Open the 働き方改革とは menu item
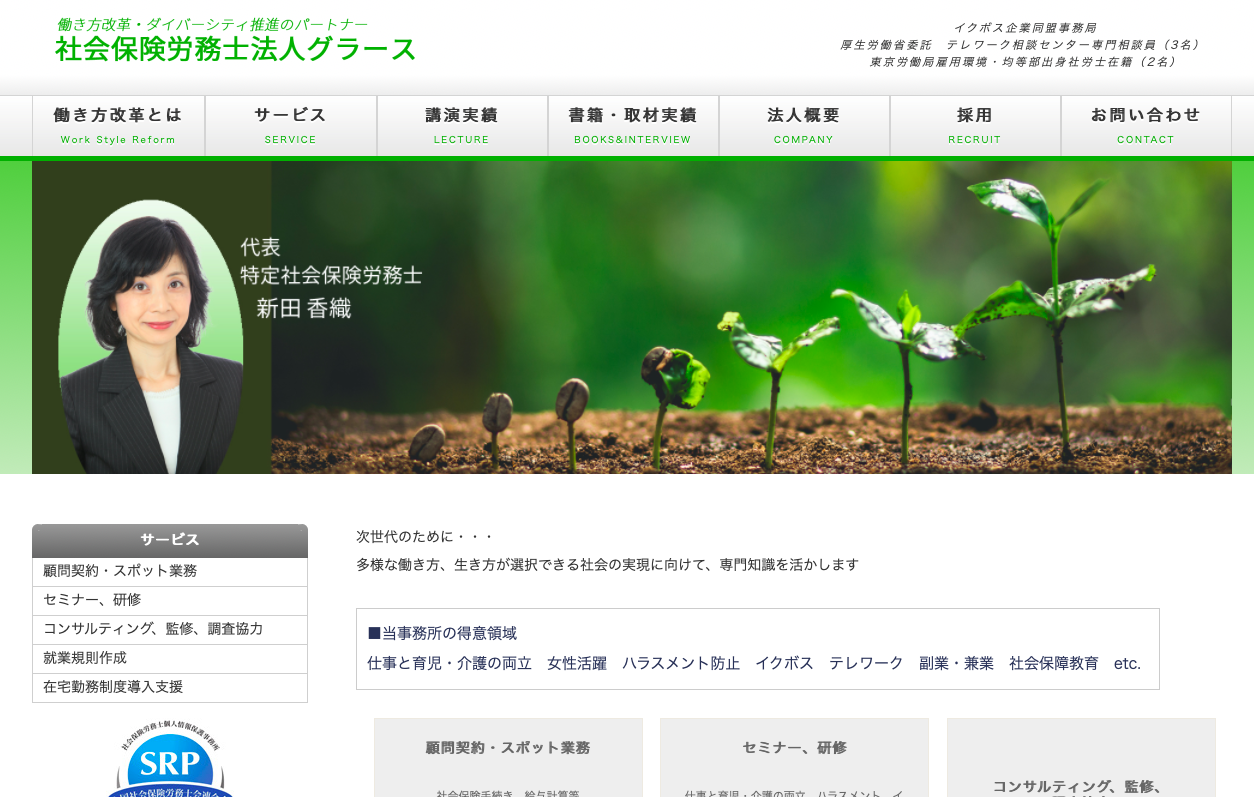Screen dimensions: 1254x797 pos(118,126)
